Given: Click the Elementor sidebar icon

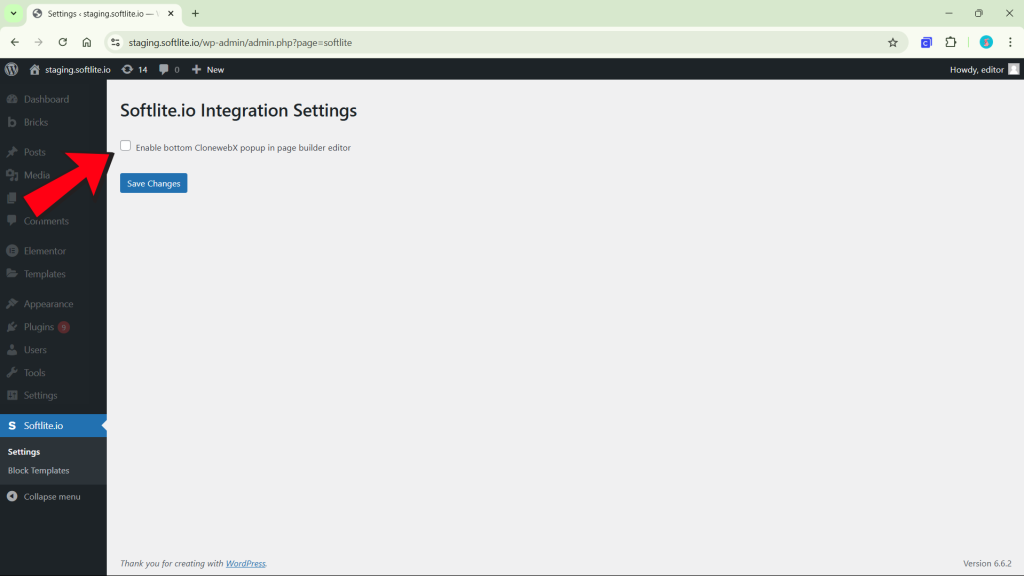Looking at the screenshot, I should tap(11, 250).
